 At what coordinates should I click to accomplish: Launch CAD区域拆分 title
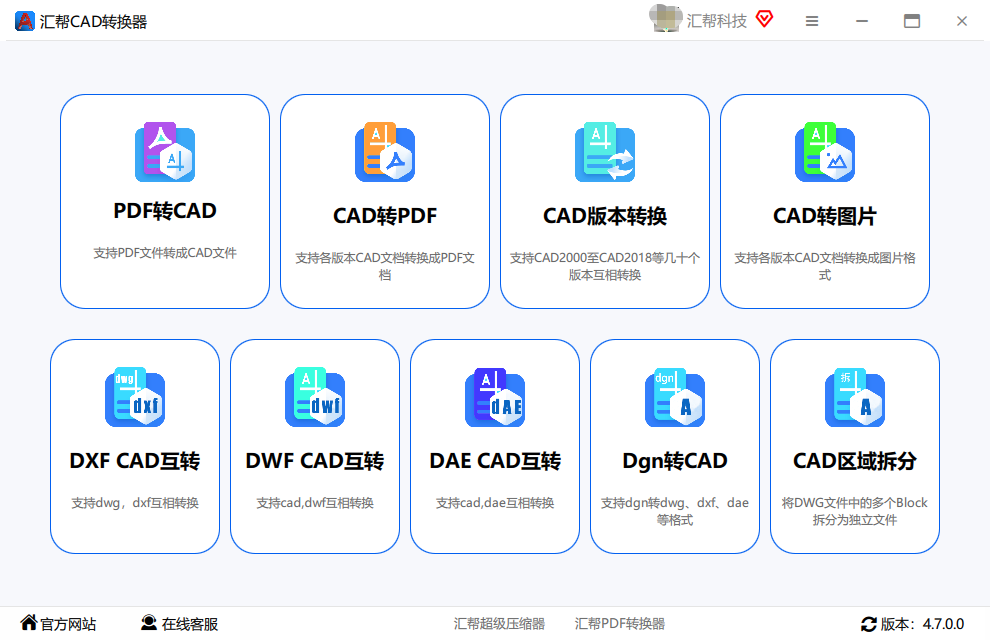pyautogui.click(x=855, y=461)
